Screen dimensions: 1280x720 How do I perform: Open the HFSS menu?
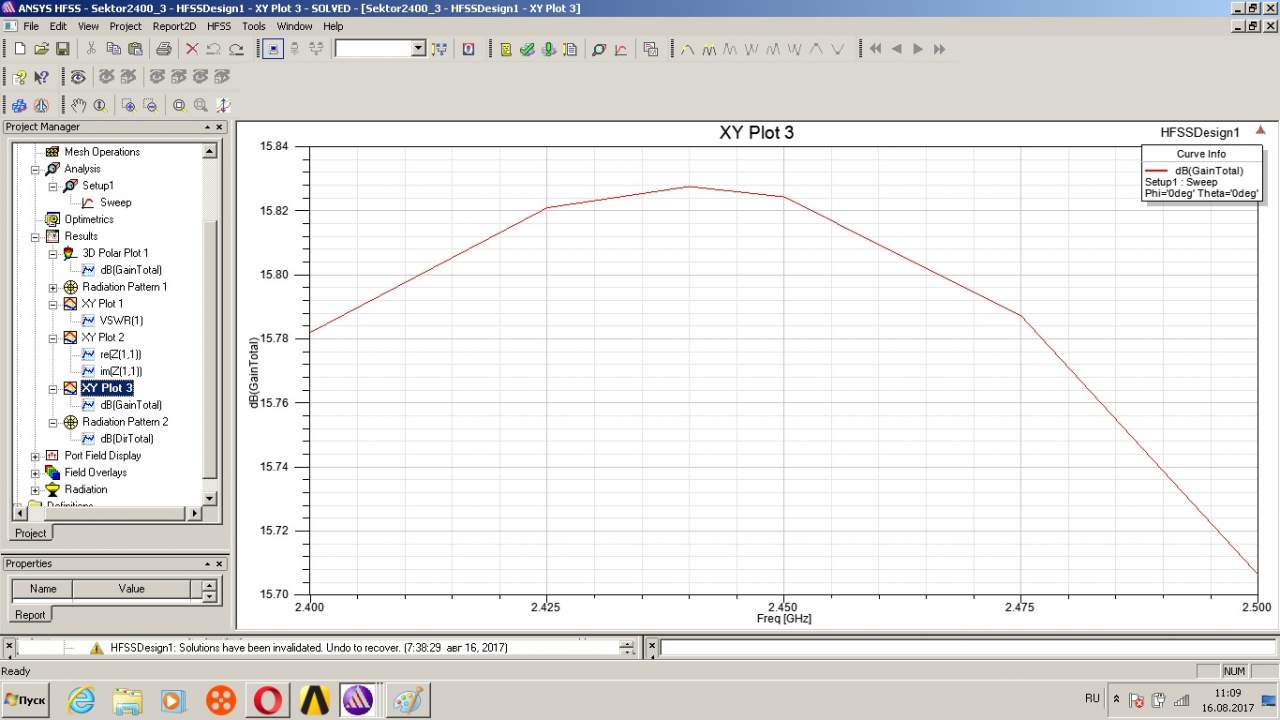[218, 26]
